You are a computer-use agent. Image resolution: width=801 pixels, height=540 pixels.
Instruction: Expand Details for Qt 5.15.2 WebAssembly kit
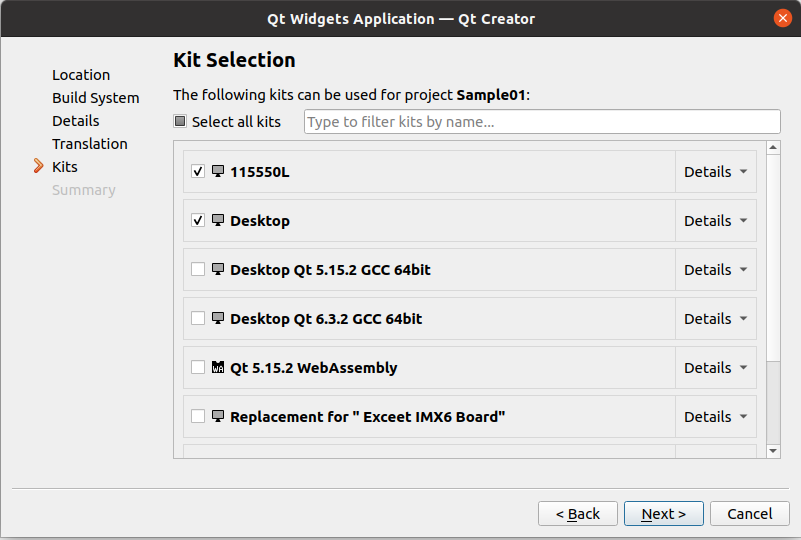tap(715, 368)
